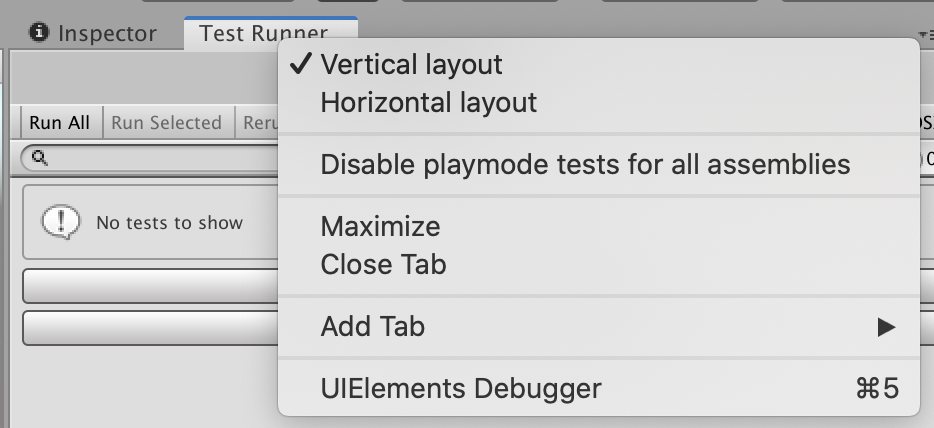
Task: Open UIElements Debugger from the menu
Action: [461, 387]
